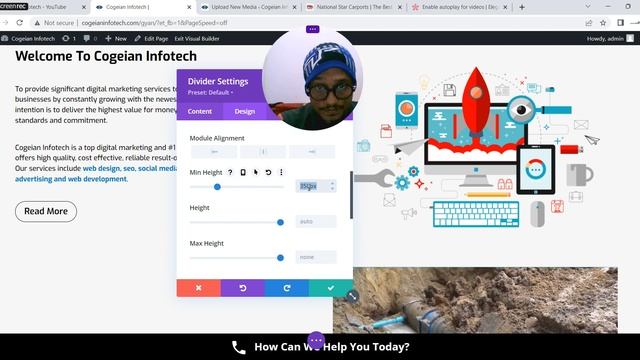Click Min Height hover cursor icon
Viewport: 640px width, 360px height.
tap(256, 172)
